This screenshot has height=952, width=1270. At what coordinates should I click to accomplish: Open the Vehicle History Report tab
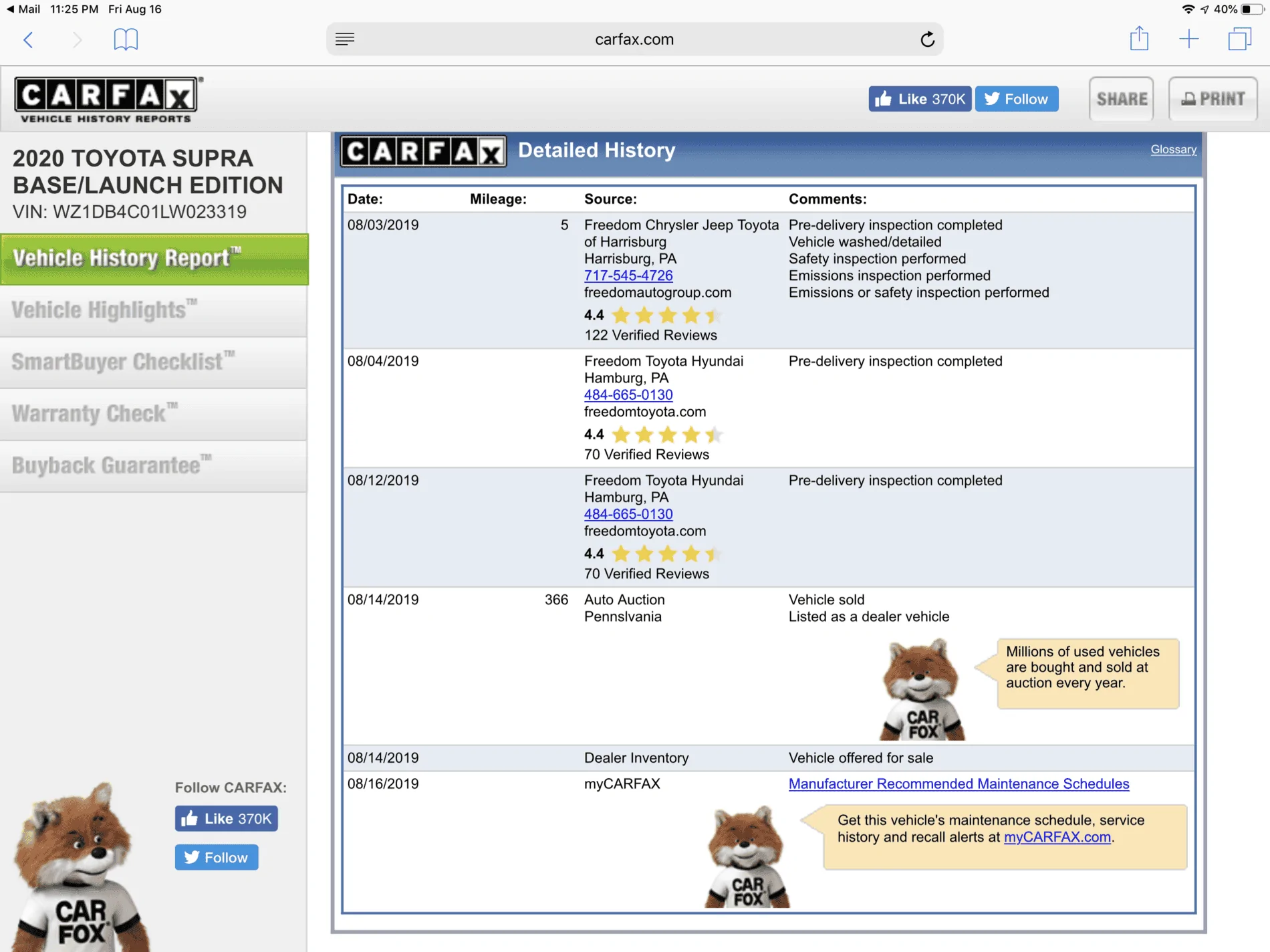pos(154,259)
